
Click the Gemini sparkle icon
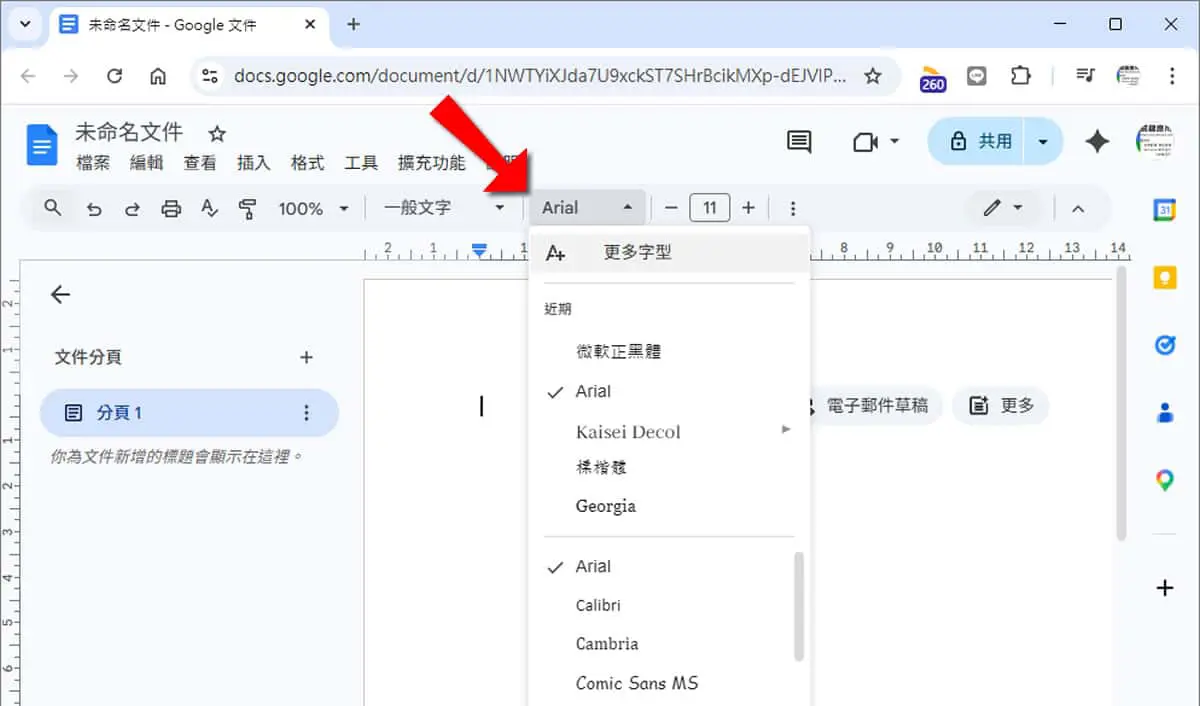pos(1097,142)
